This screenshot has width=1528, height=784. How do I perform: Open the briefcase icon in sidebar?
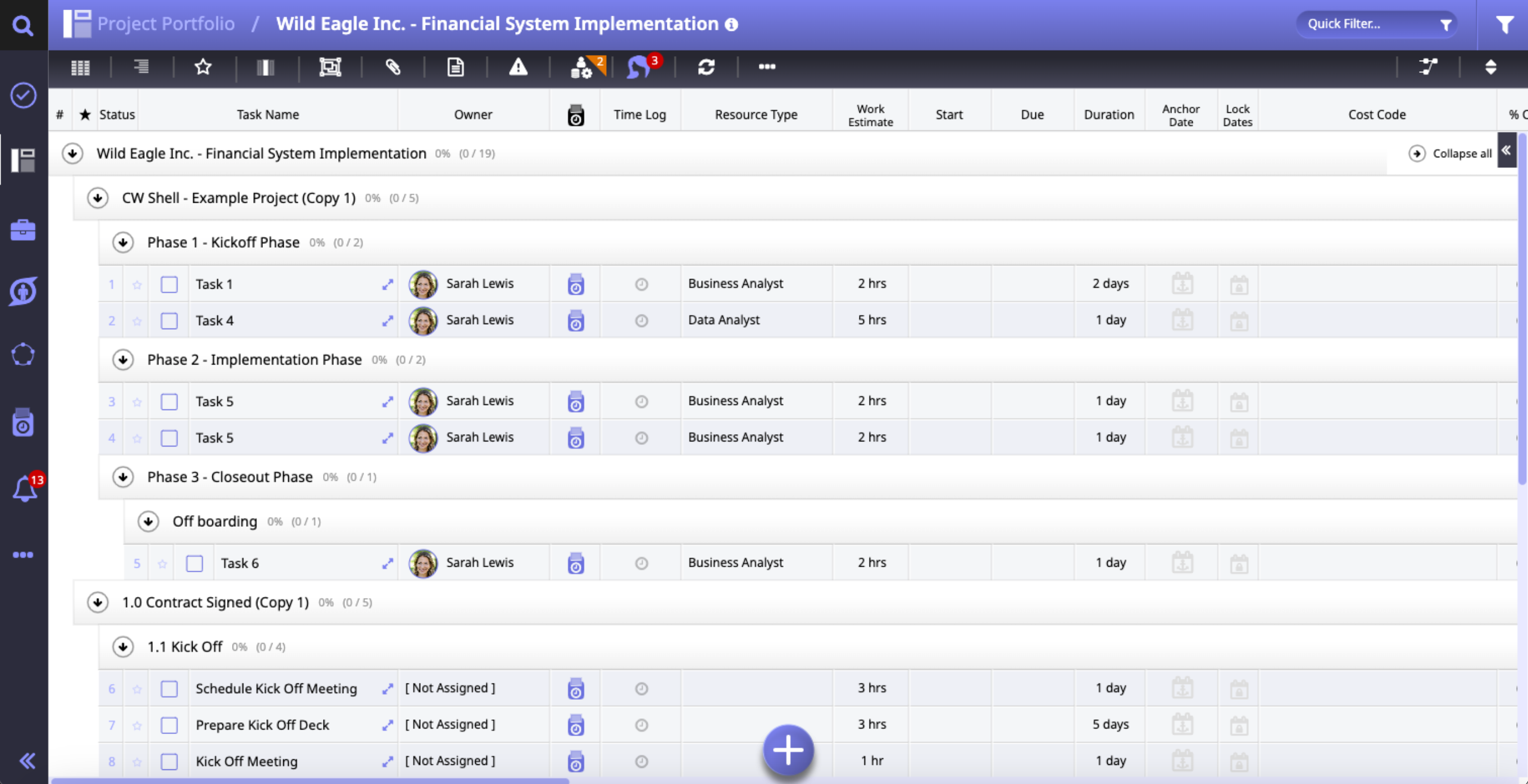pos(23,230)
